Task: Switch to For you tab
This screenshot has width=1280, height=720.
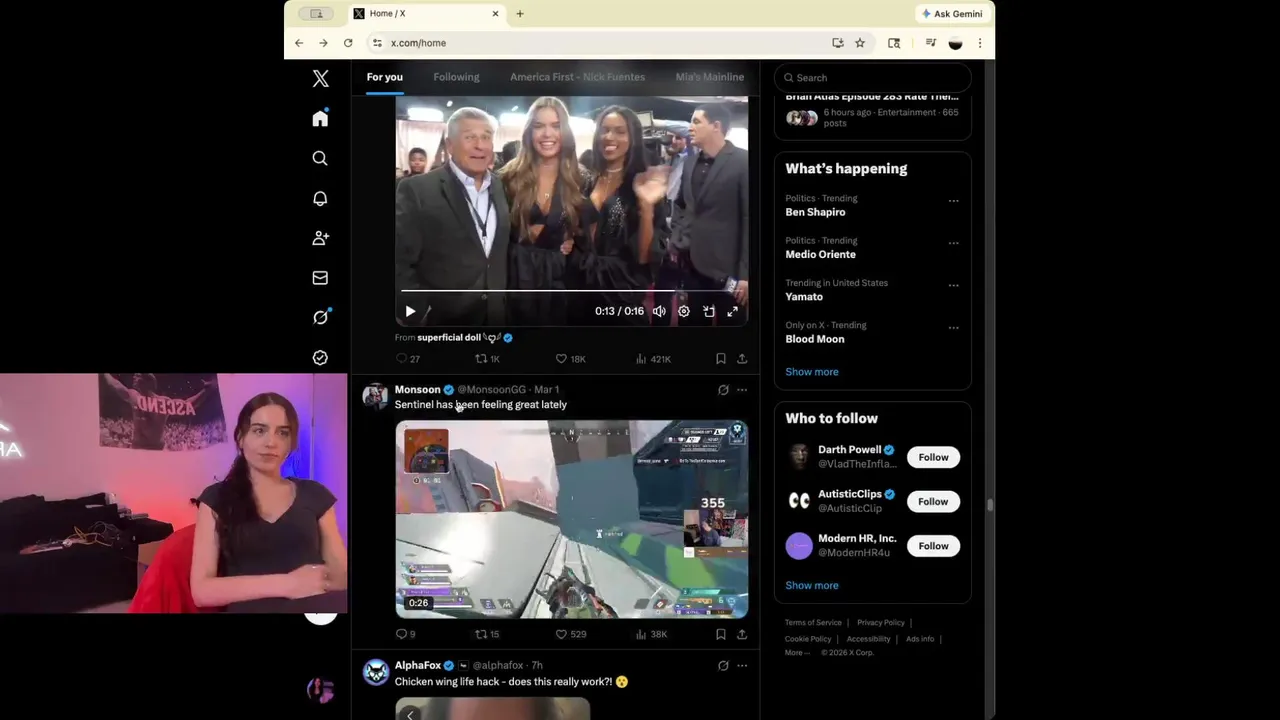Action: (384, 77)
